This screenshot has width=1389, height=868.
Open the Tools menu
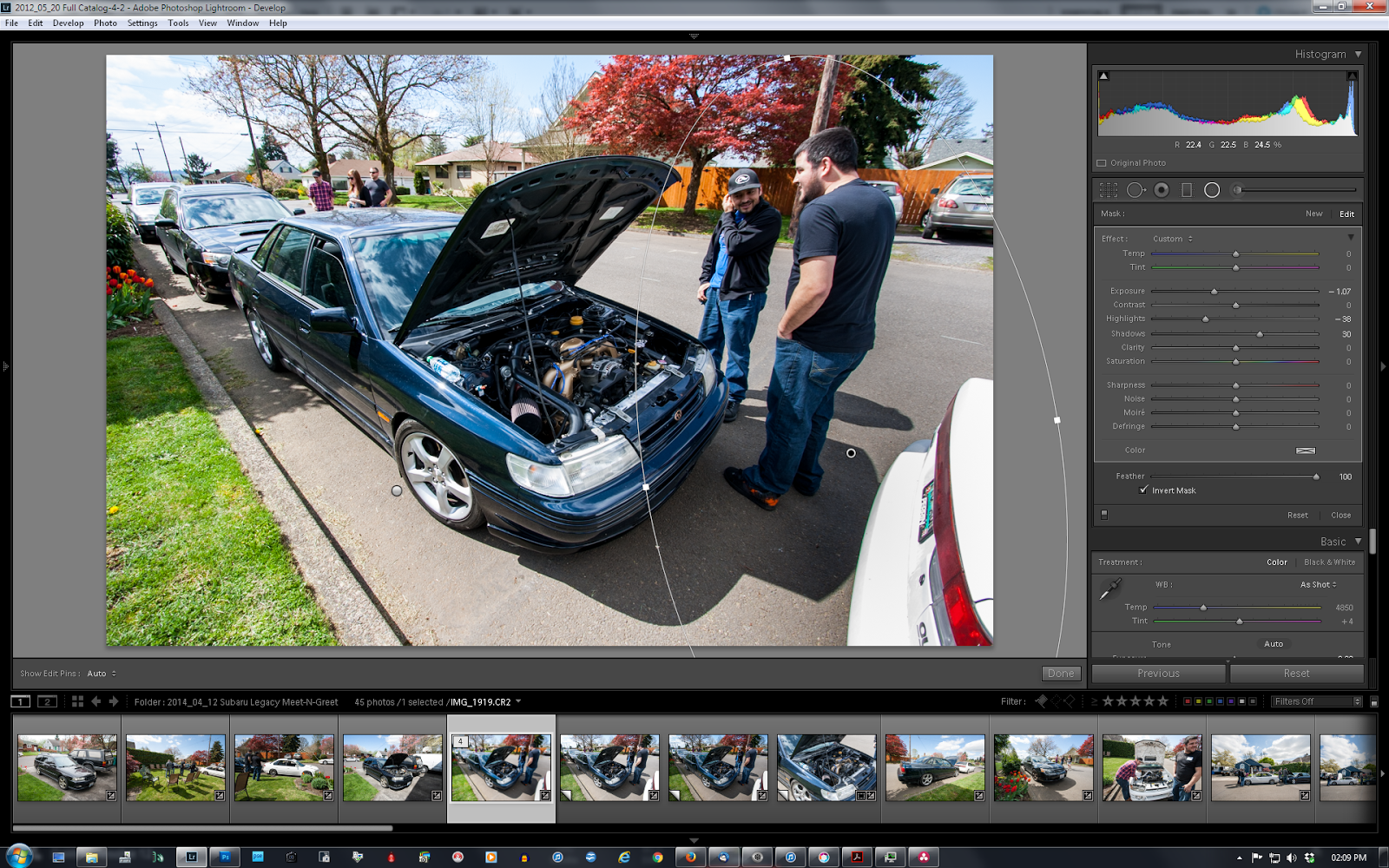pos(178,23)
